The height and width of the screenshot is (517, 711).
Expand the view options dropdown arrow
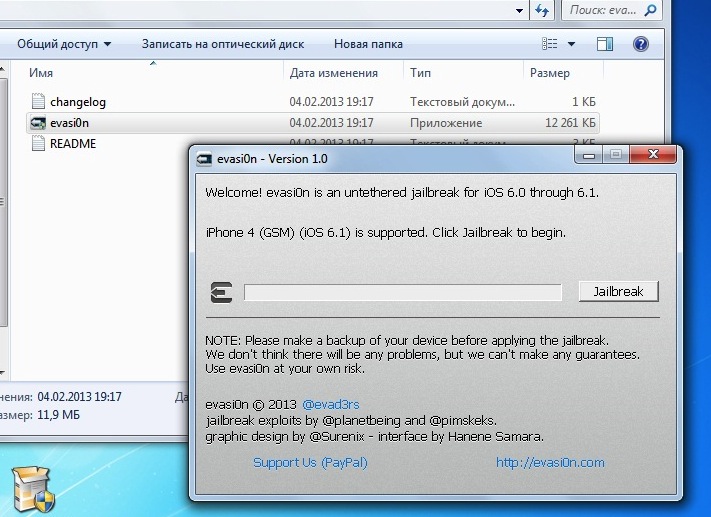tap(571, 44)
